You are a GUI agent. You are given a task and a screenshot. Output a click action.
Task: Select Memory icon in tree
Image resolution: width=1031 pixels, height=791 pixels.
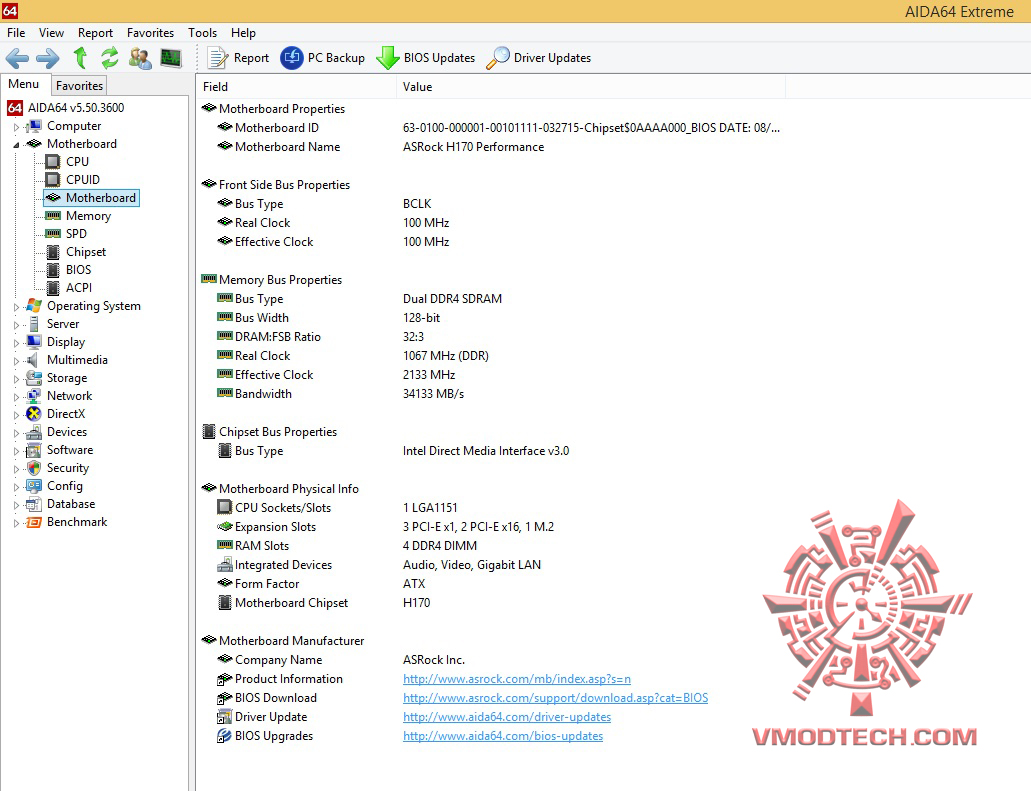[53, 216]
